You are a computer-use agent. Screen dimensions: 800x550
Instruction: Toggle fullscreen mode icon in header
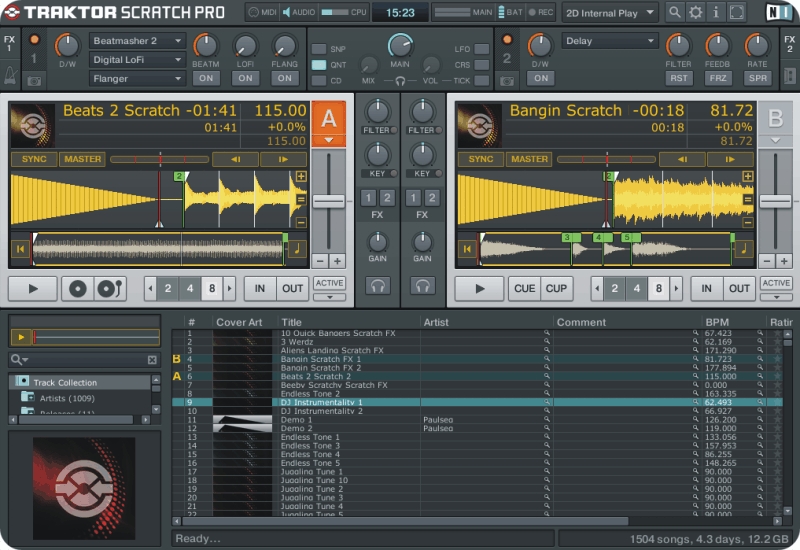(737, 13)
